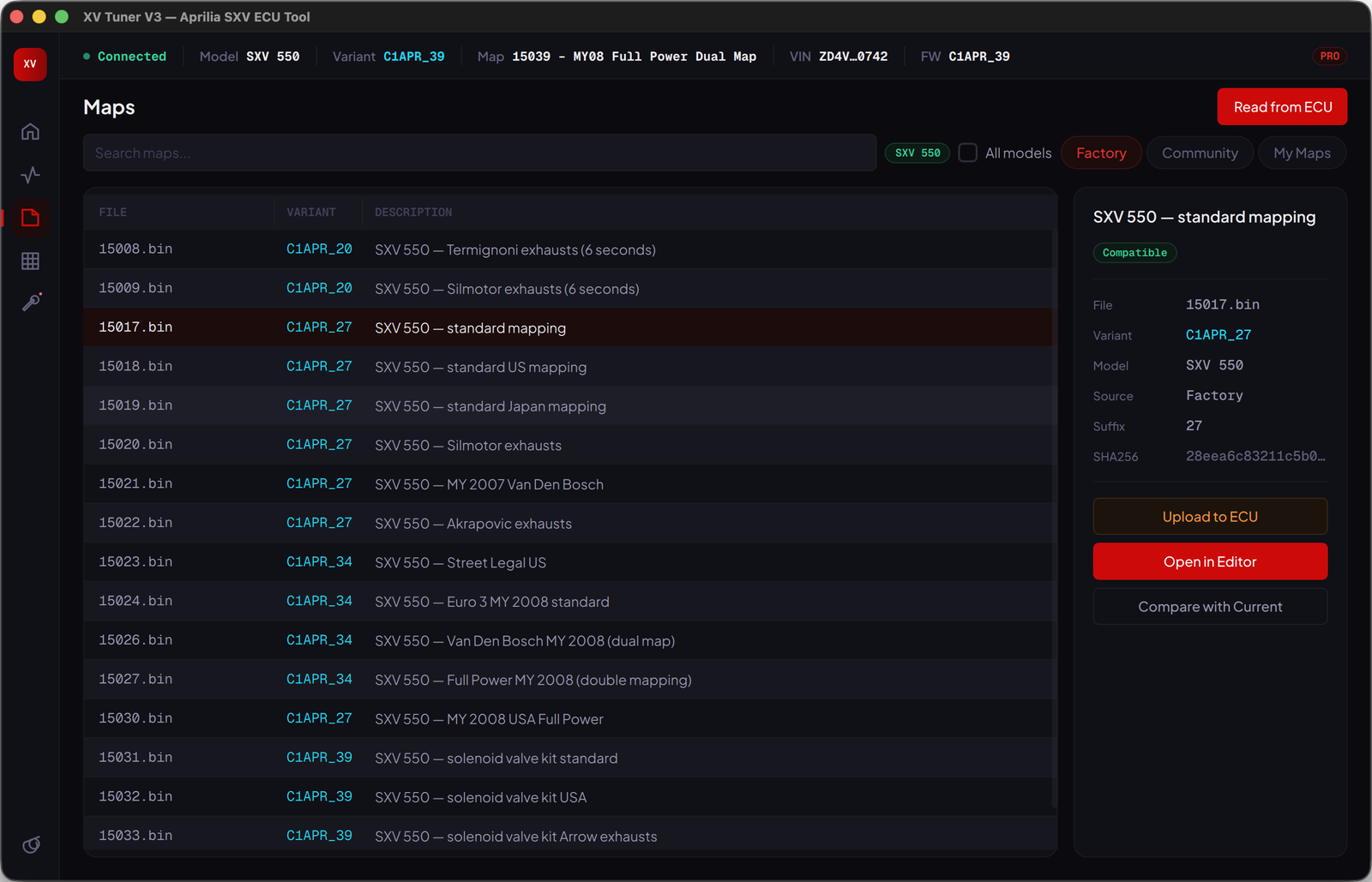This screenshot has width=1372, height=882.
Task: Select the 15030.bin USA Full Power row
Action: [568, 719]
